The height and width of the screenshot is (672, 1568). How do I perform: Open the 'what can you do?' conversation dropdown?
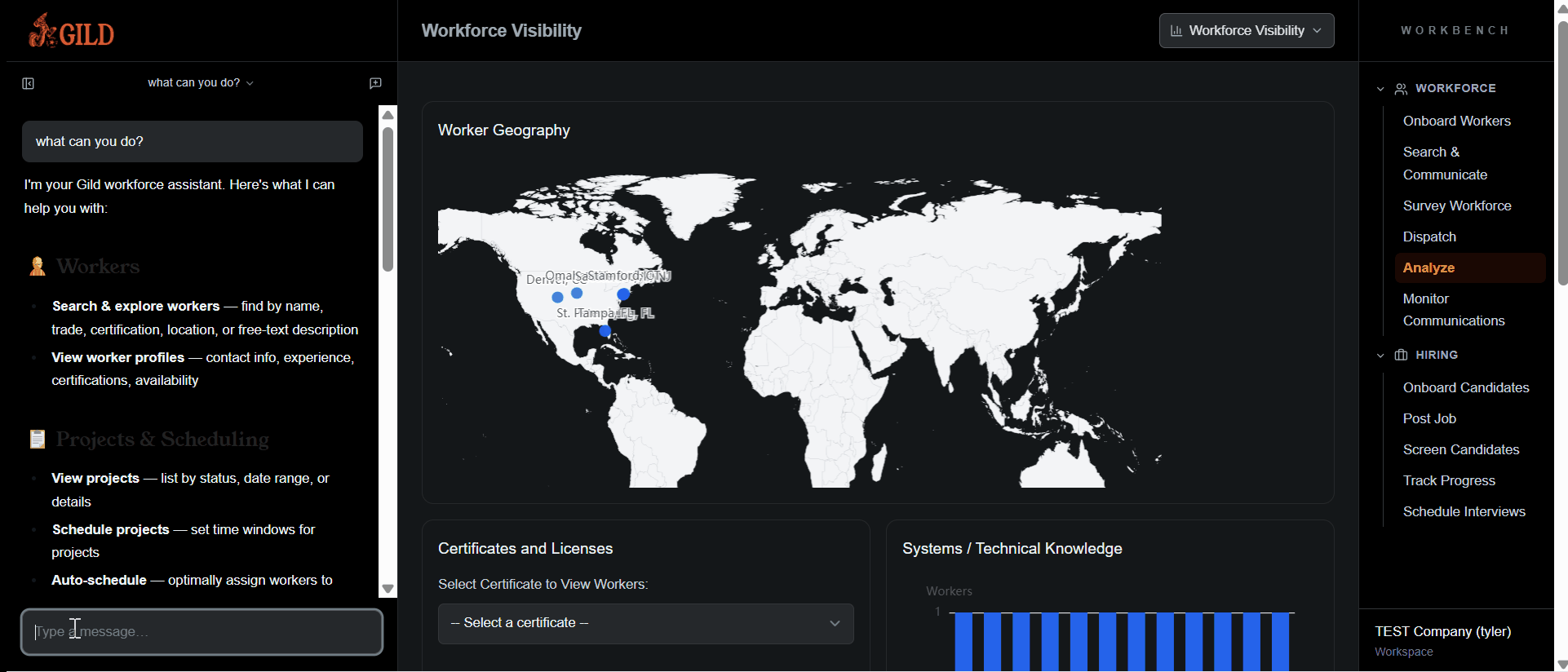click(x=201, y=83)
